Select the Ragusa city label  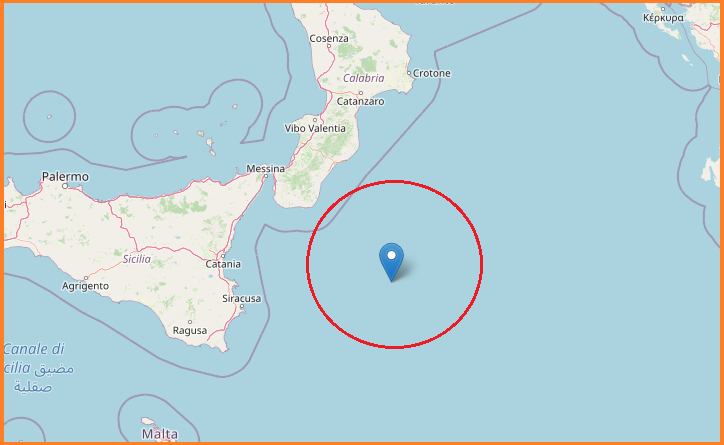click(x=190, y=331)
